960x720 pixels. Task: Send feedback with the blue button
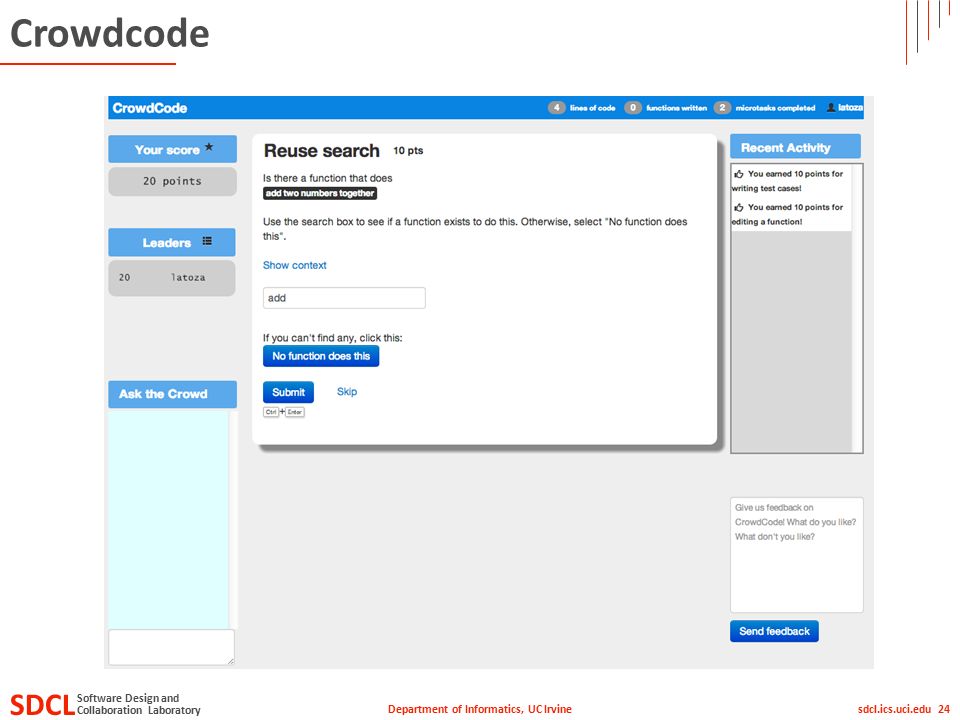coord(774,631)
